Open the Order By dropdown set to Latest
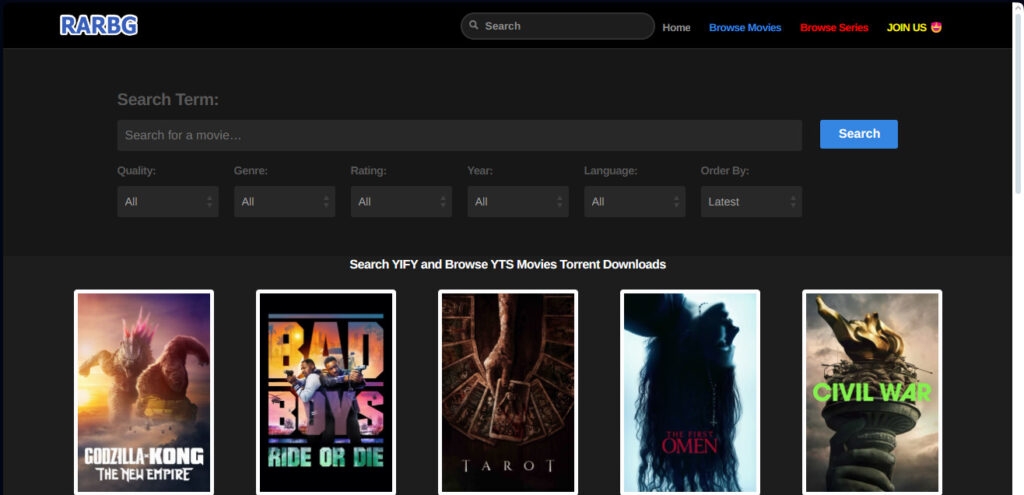The image size is (1024, 495). [751, 202]
